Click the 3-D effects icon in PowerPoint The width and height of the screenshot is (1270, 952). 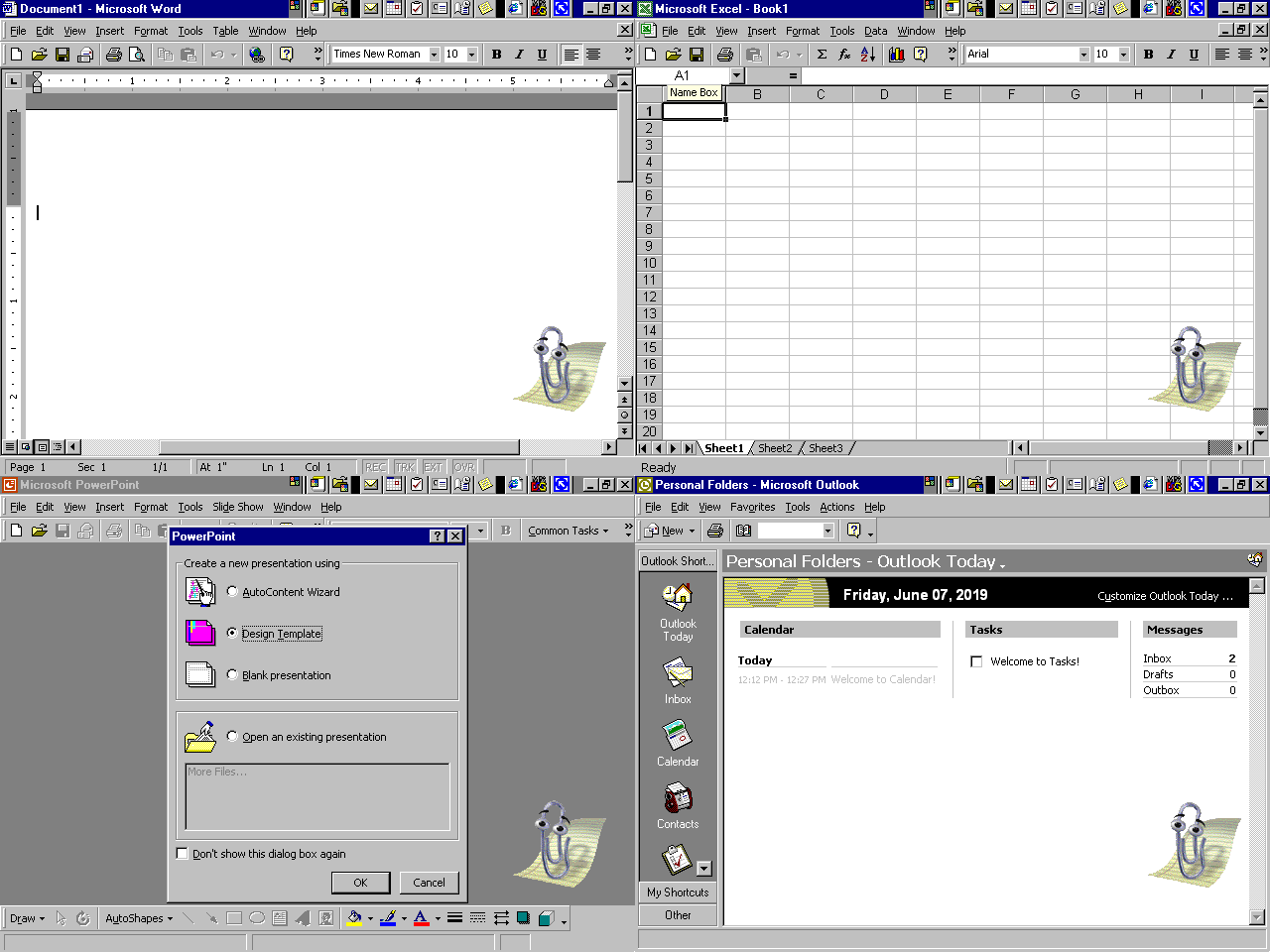(x=546, y=918)
